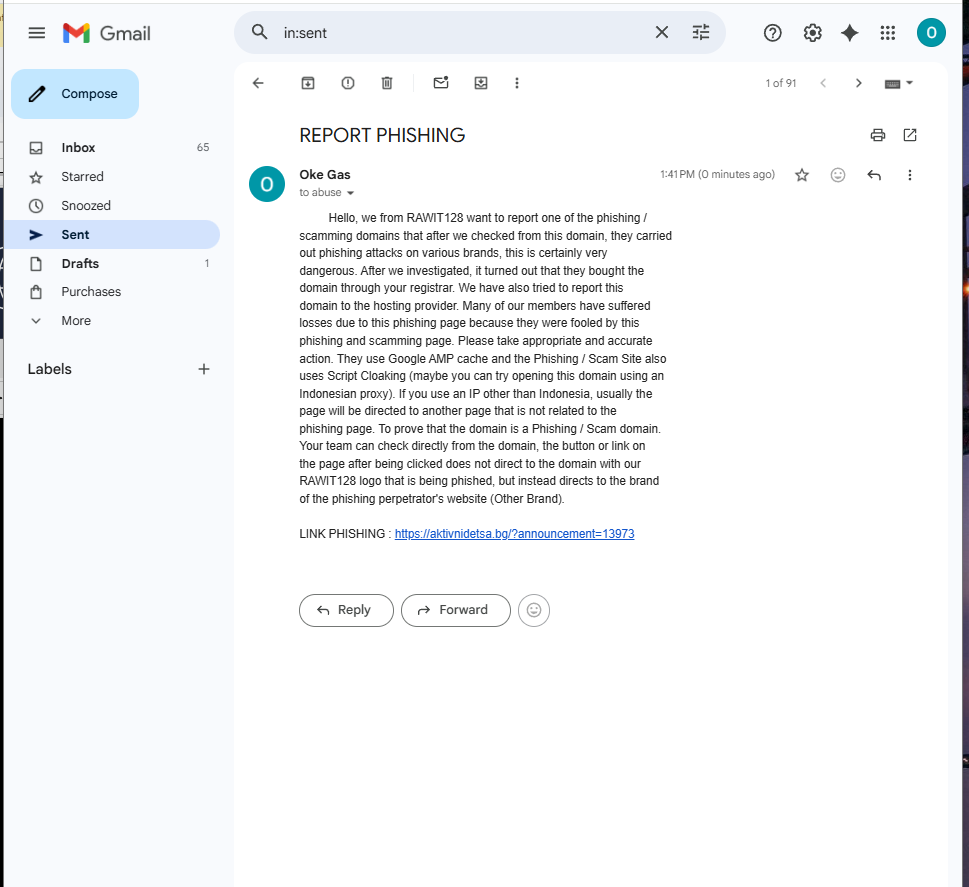Print the entire conversation

pos(878,135)
